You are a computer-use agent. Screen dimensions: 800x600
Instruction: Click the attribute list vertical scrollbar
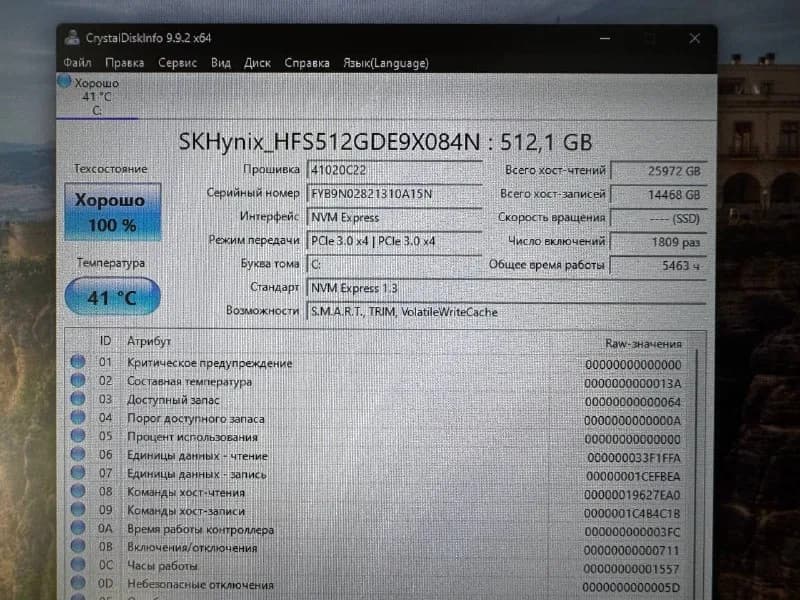(x=697, y=472)
